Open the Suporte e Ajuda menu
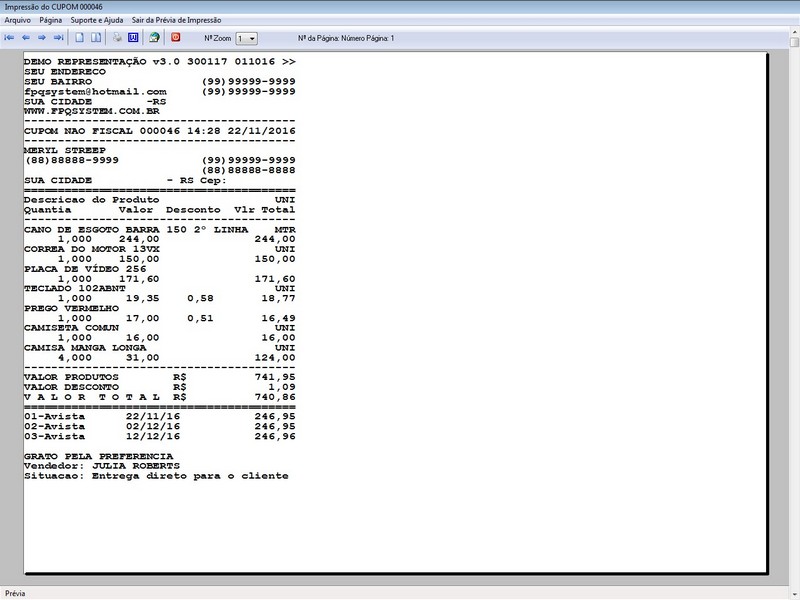Screen dimensions: 800x600 coord(97,20)
